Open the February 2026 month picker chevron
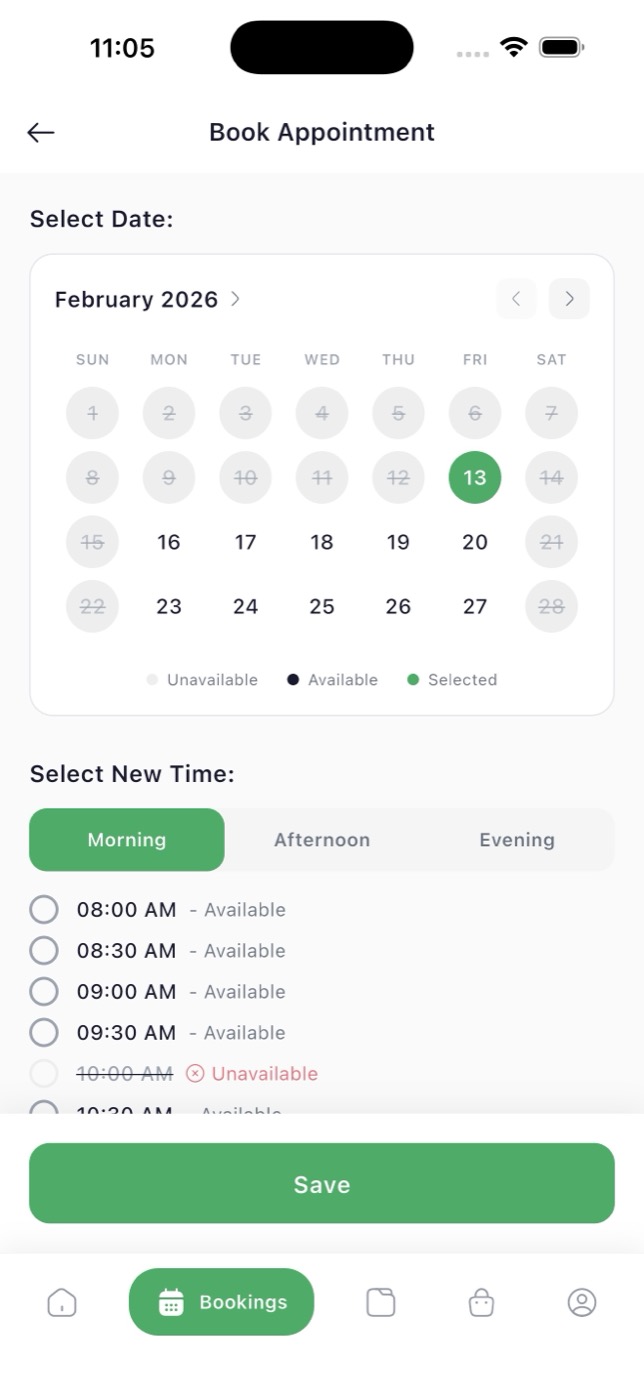 click(x=235, y=299)
